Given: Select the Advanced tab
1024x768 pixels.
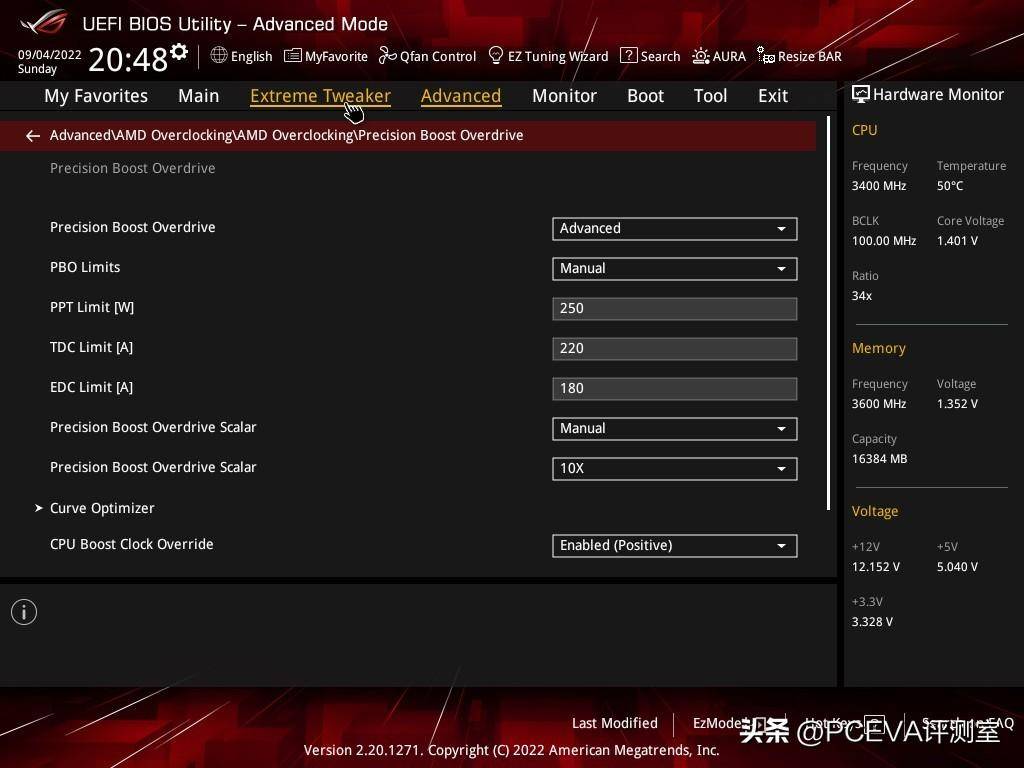Looking at the screenshot, I should 461,96.
